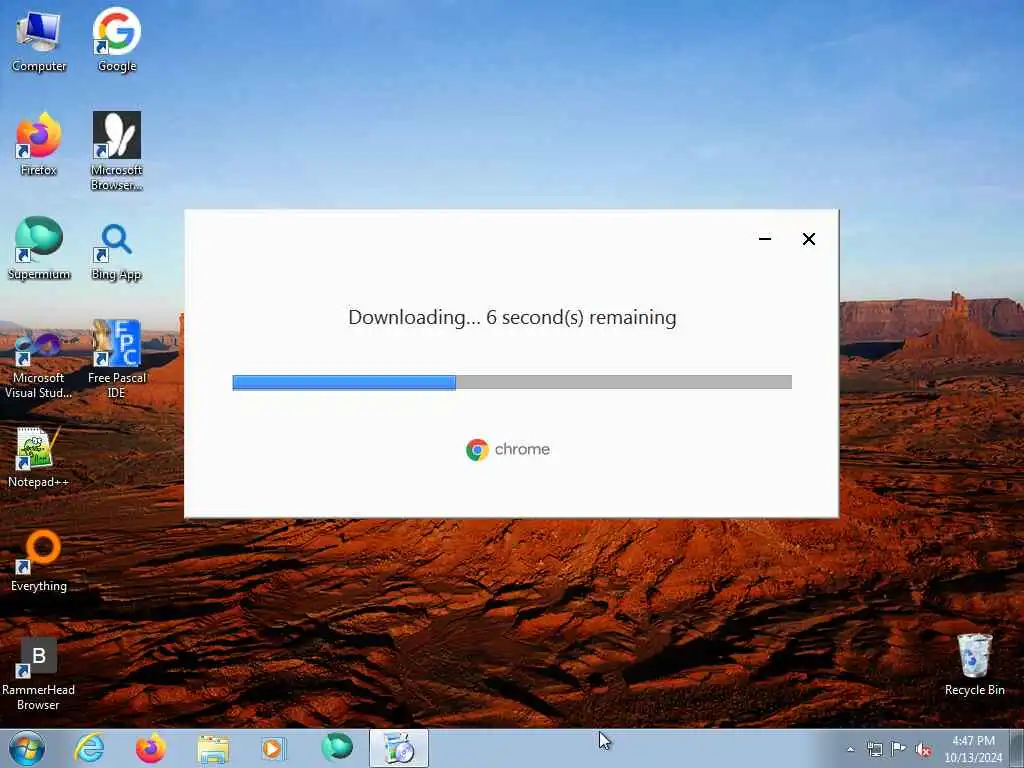
Task: Click the Show desktop strip
Action: (x=1017, y=749)
